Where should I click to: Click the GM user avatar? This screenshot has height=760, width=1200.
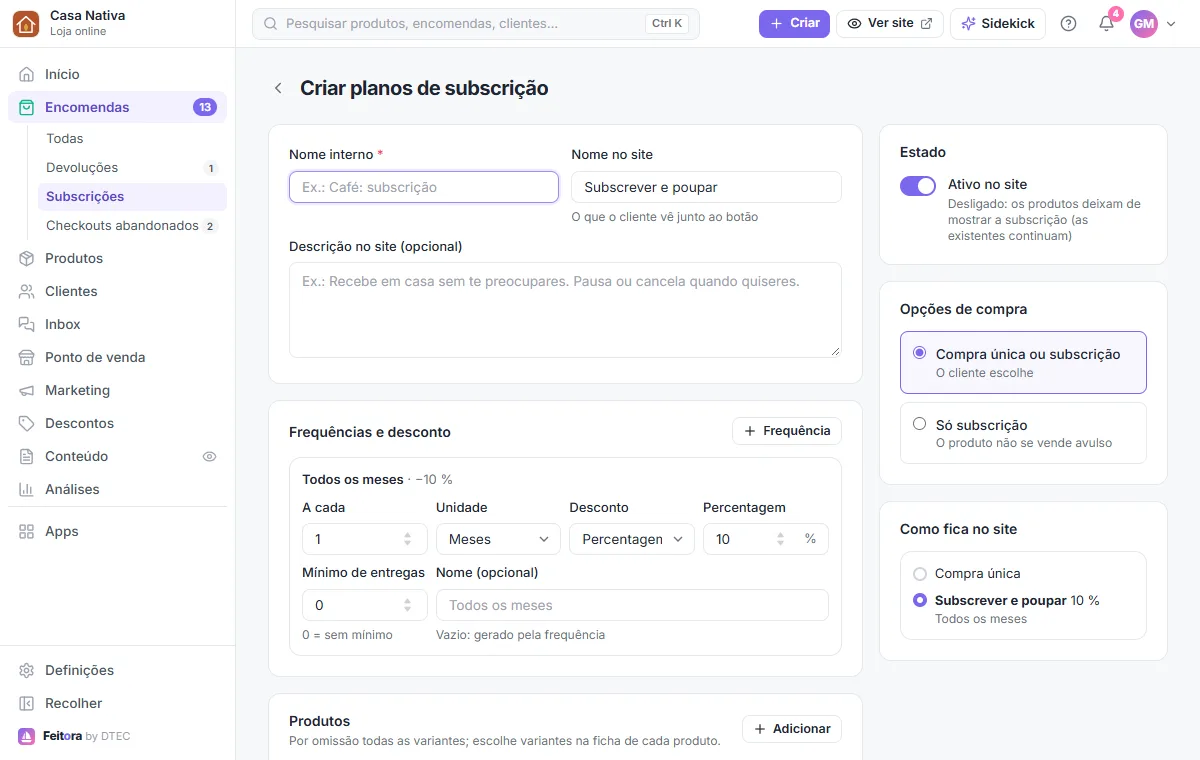[1144, 24]
